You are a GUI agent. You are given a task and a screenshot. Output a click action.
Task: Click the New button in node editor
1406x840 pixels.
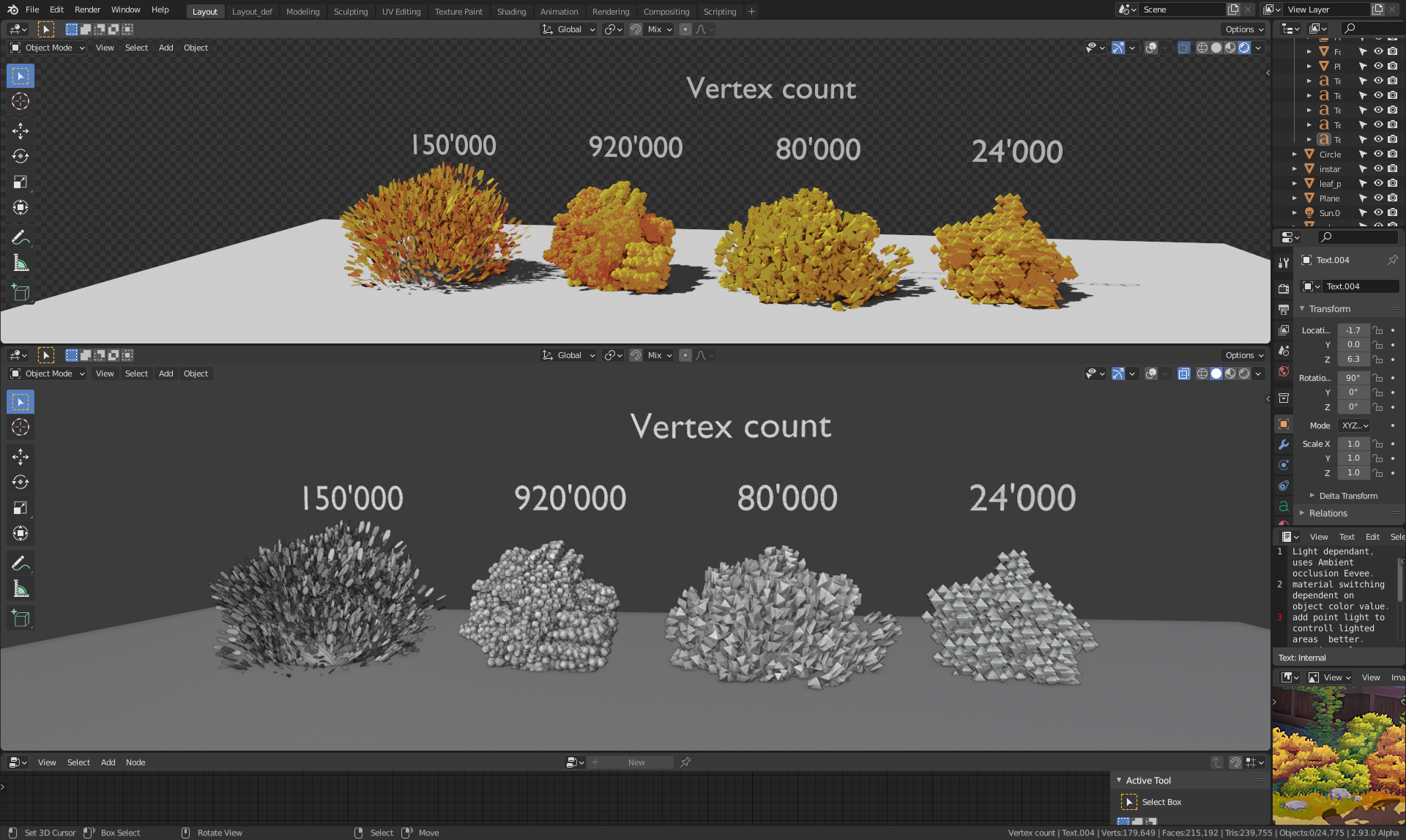(x=636, y=762)
